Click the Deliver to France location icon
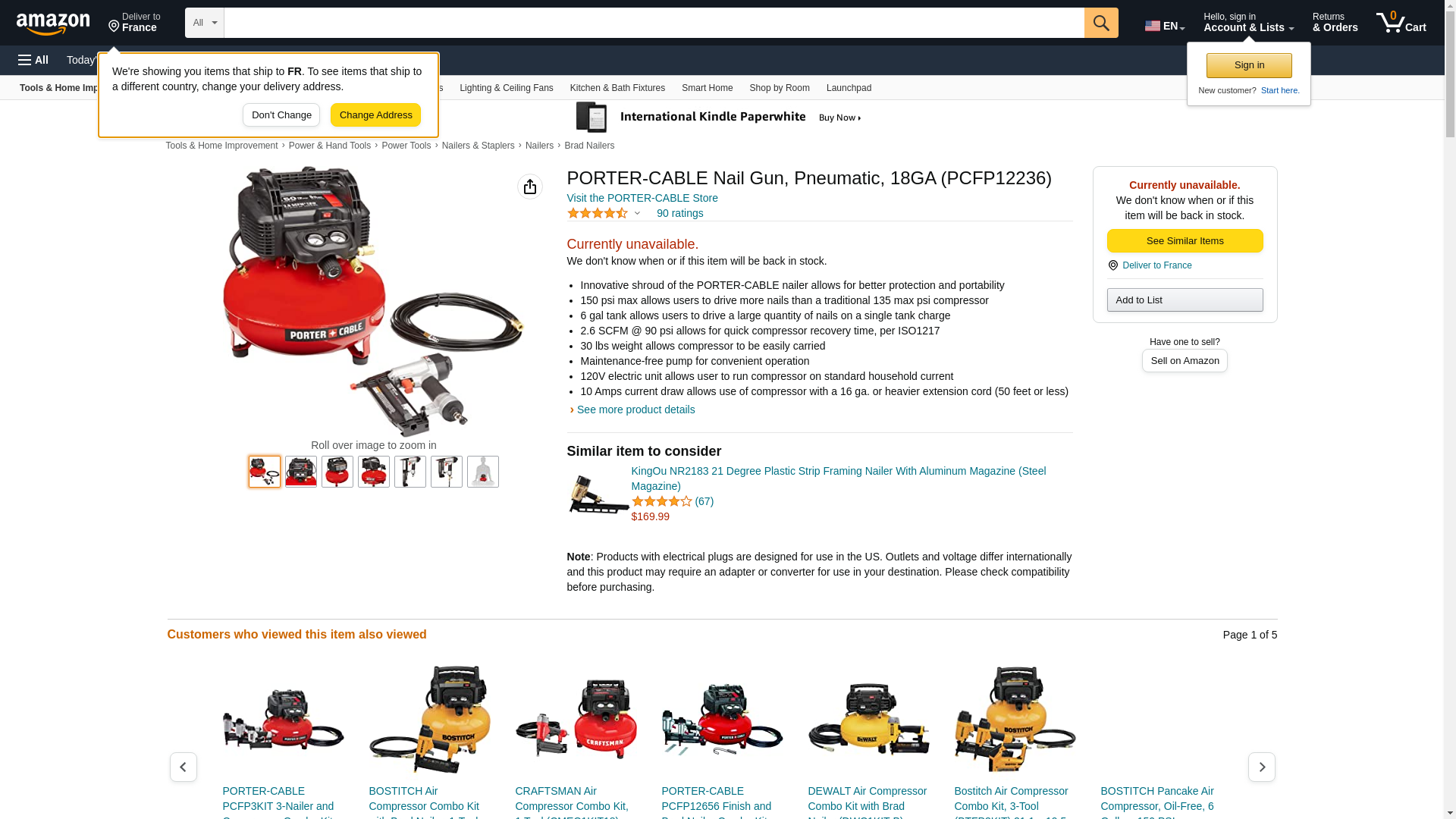This screenshot has width=1456, height=819. tap(1112, 265)
